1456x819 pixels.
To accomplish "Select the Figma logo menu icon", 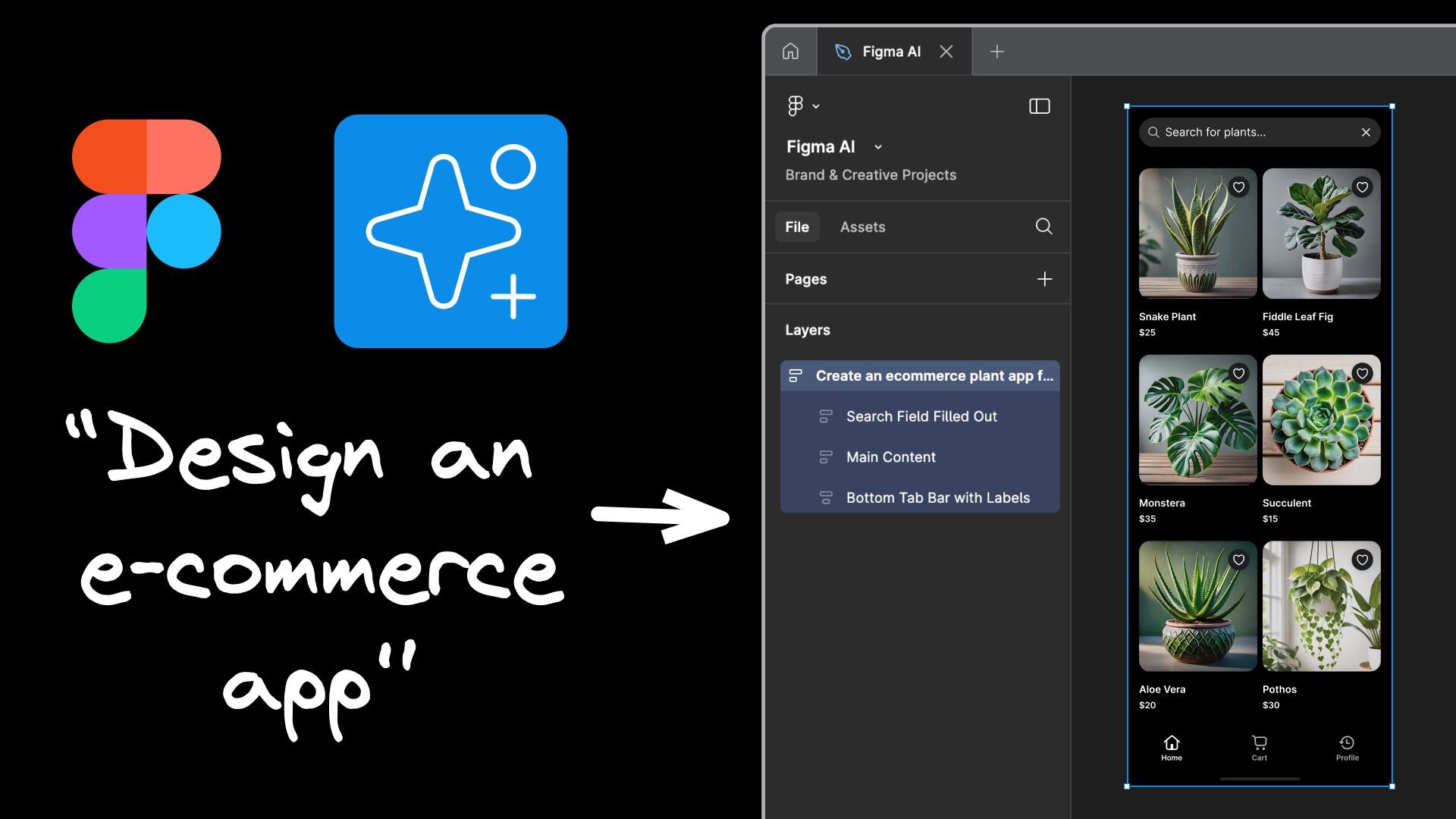I will tap(795, 105).
